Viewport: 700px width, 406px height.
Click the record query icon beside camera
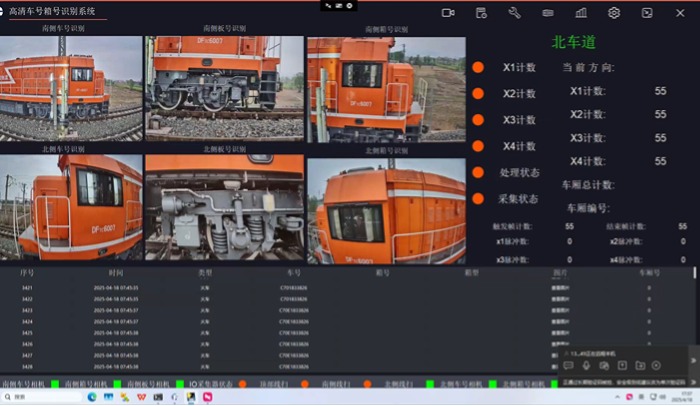(481, 13)
